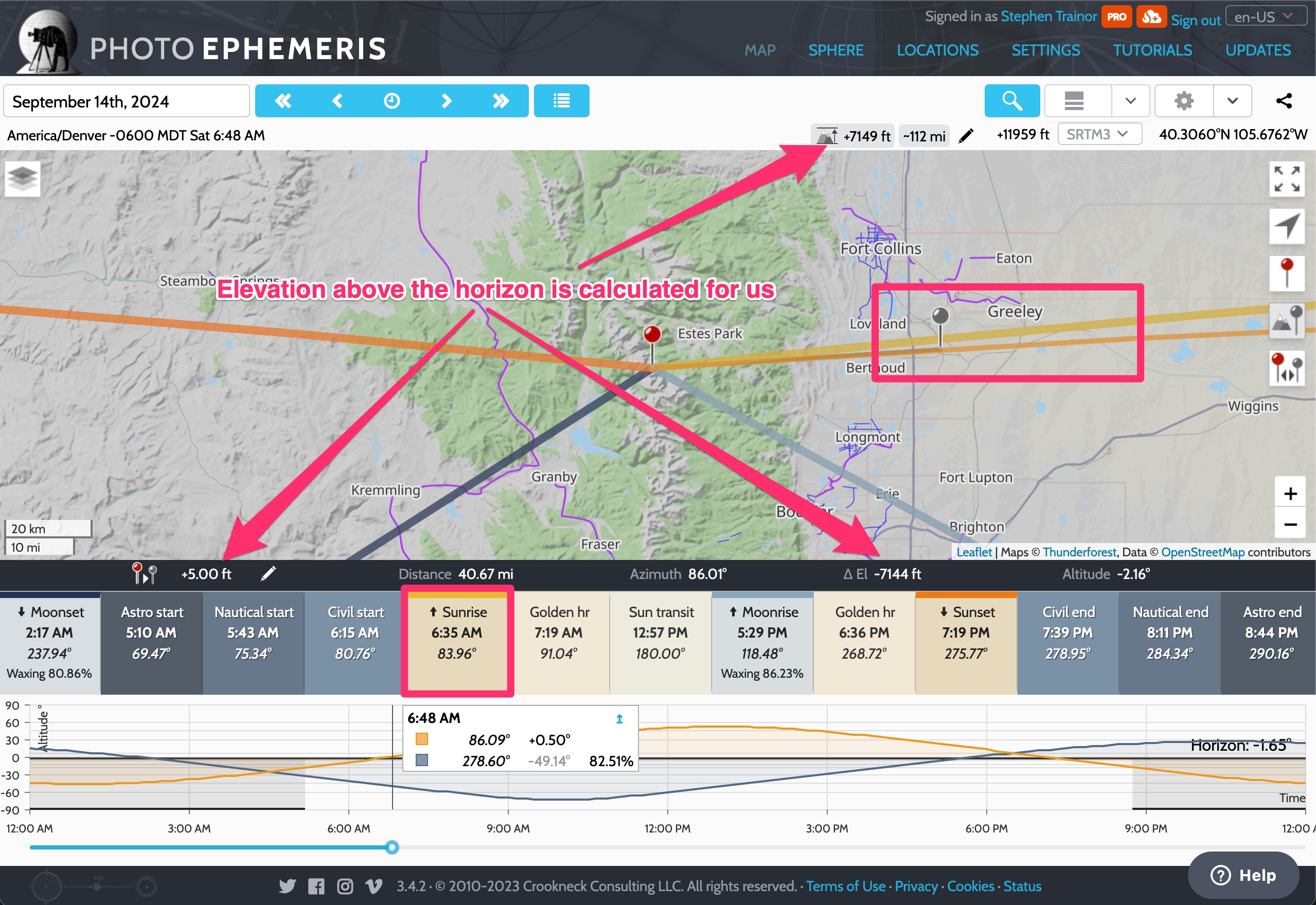Click the grey secondary pin near Greeley

(940, 326)
